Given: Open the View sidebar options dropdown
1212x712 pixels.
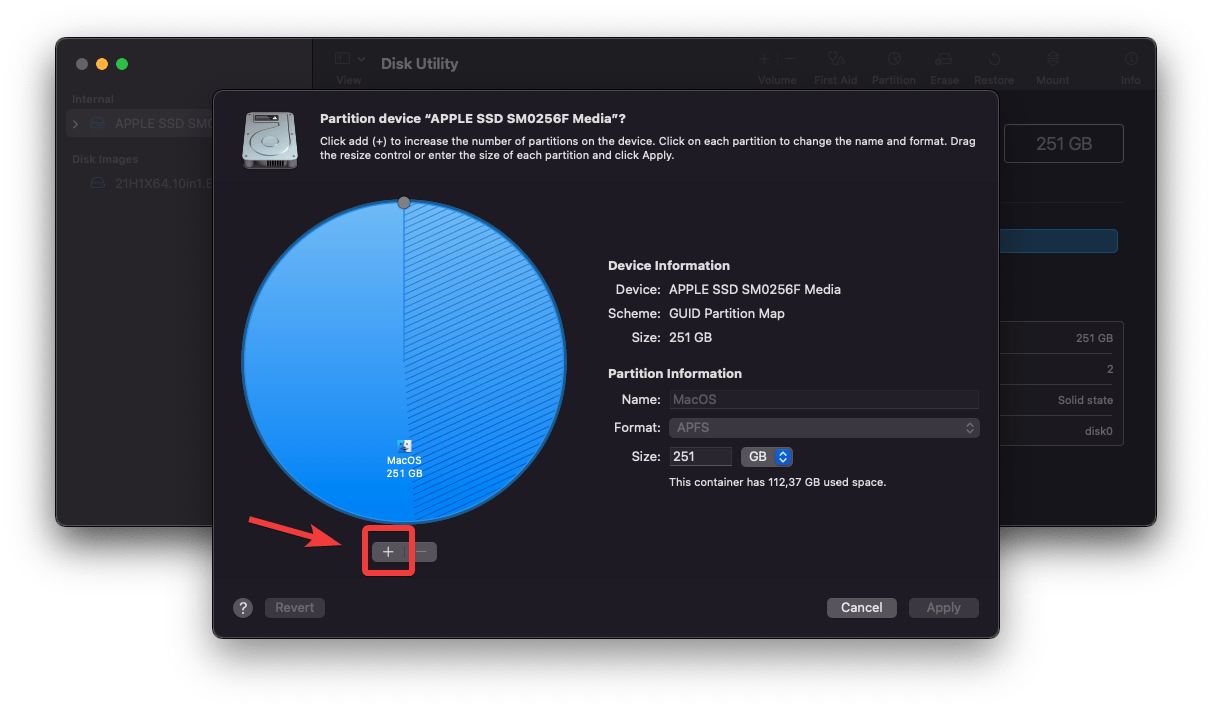Looking at the screenshot, I should pos(349,60).
